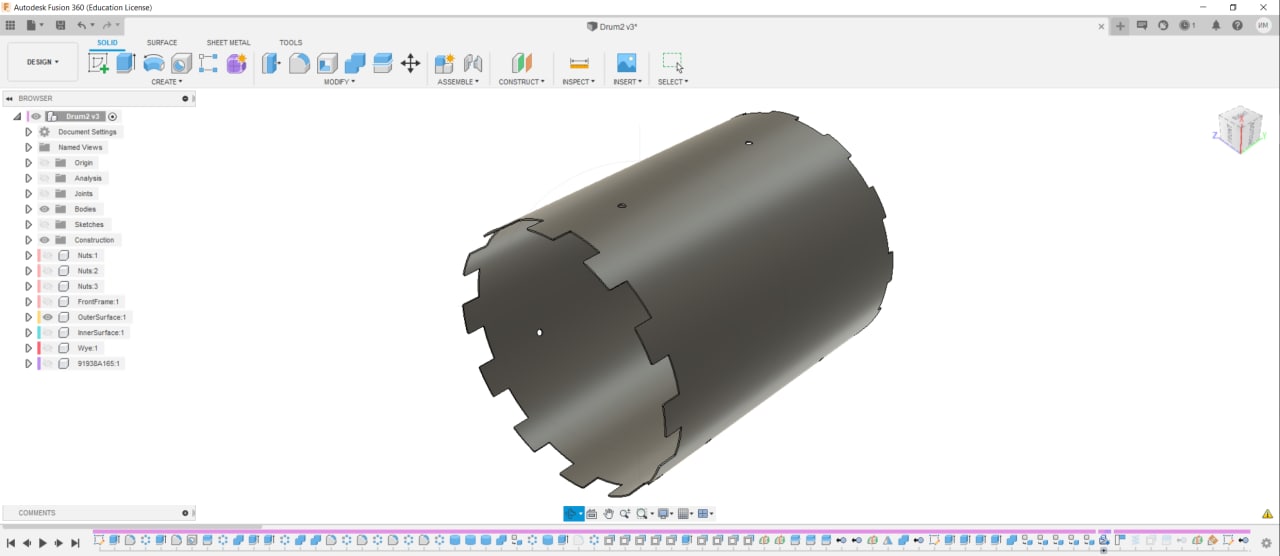Collapse the BROWSER panel arrows
This screenshot has width=1280, height=556.
coord(9,98)
